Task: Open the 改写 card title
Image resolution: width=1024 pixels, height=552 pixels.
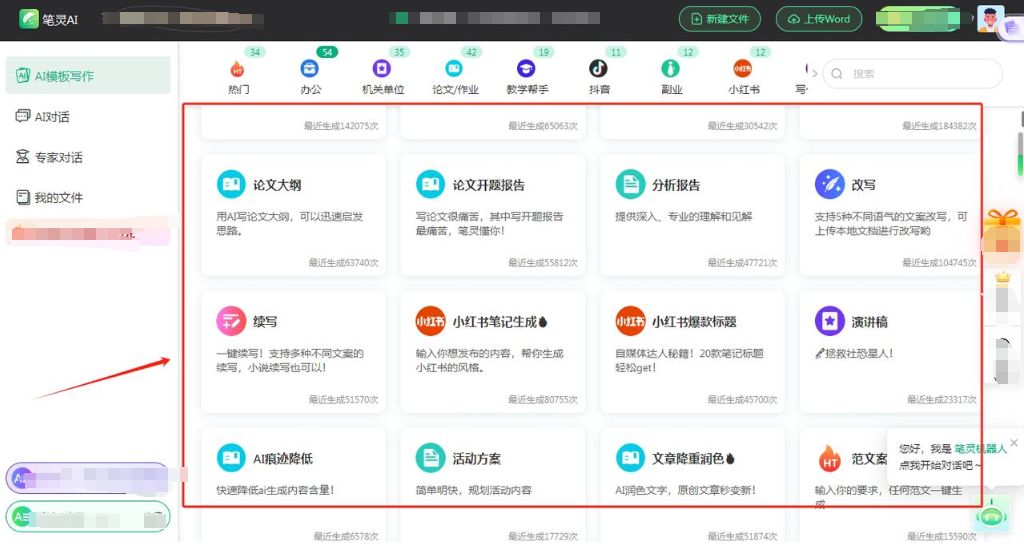Action: tap(863, 185)
